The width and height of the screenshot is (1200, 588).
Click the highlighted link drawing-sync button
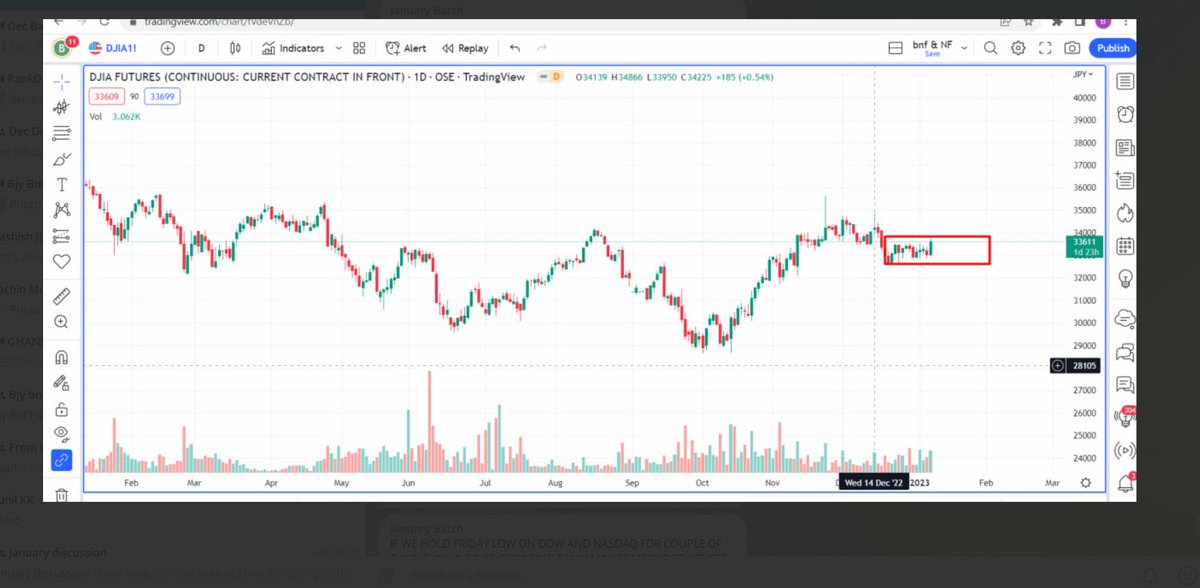point(62,460)
